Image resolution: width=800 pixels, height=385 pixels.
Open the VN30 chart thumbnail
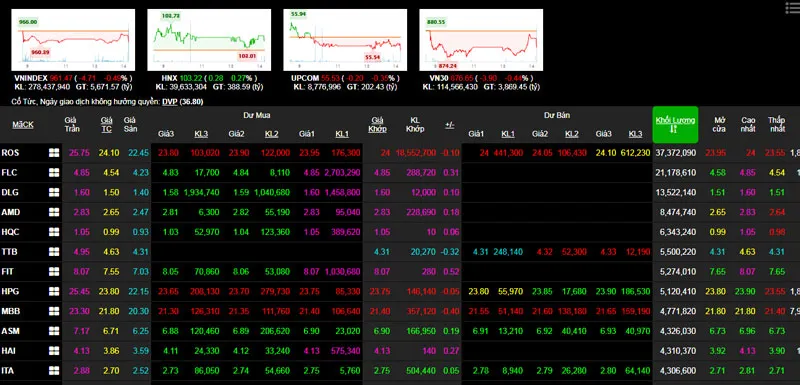481,40
